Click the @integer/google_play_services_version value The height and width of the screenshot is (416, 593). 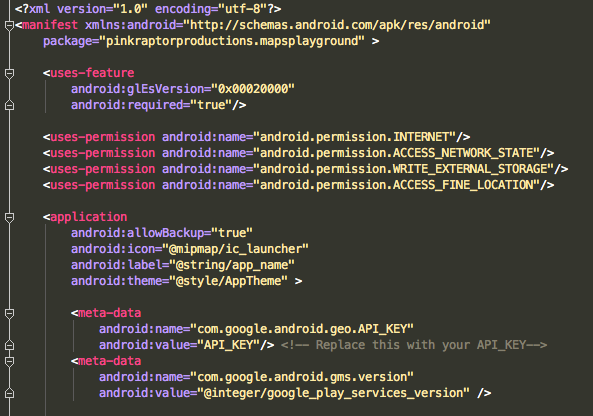click(333, 393)
